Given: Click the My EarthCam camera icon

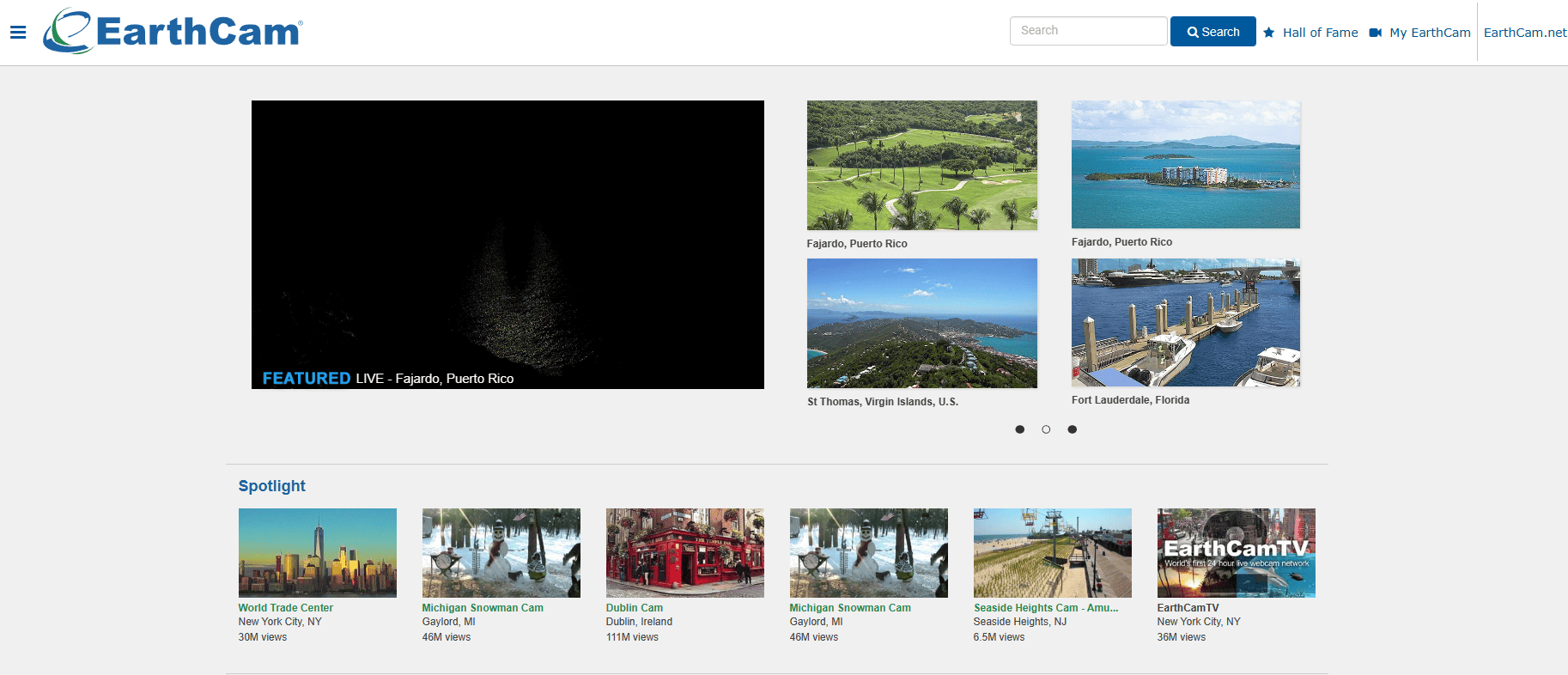Looking at the screenshot, I should click(x=1375, y=33).
